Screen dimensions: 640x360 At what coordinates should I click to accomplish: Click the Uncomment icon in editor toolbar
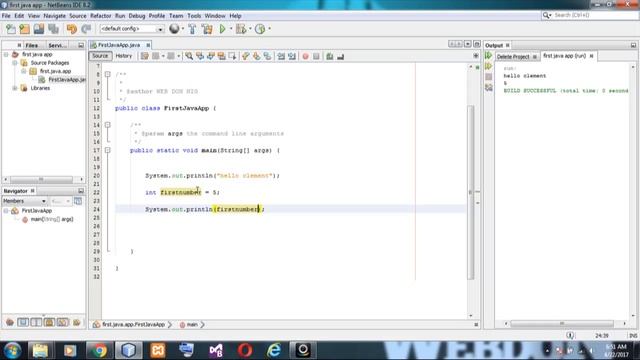tap(340, 56)
